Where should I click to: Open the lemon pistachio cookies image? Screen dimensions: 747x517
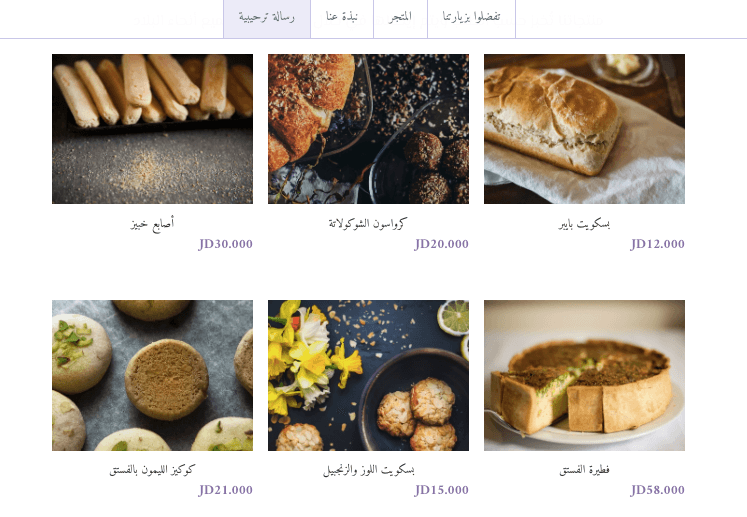coord(152,375)
